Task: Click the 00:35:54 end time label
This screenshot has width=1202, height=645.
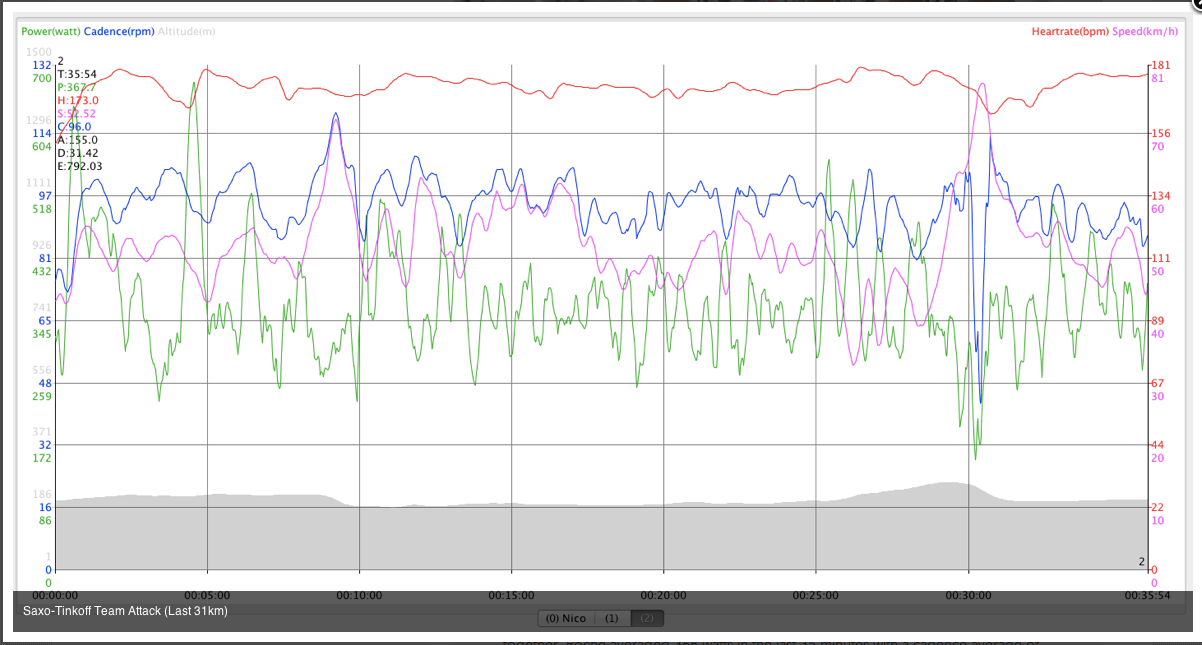Action: tap(1146, 595)
